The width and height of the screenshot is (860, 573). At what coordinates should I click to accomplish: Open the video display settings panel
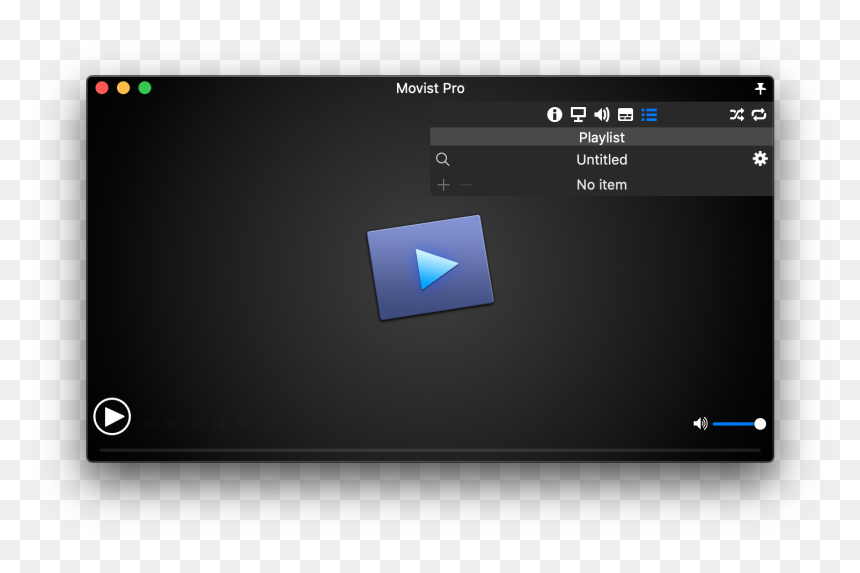(x=578, y=115)
